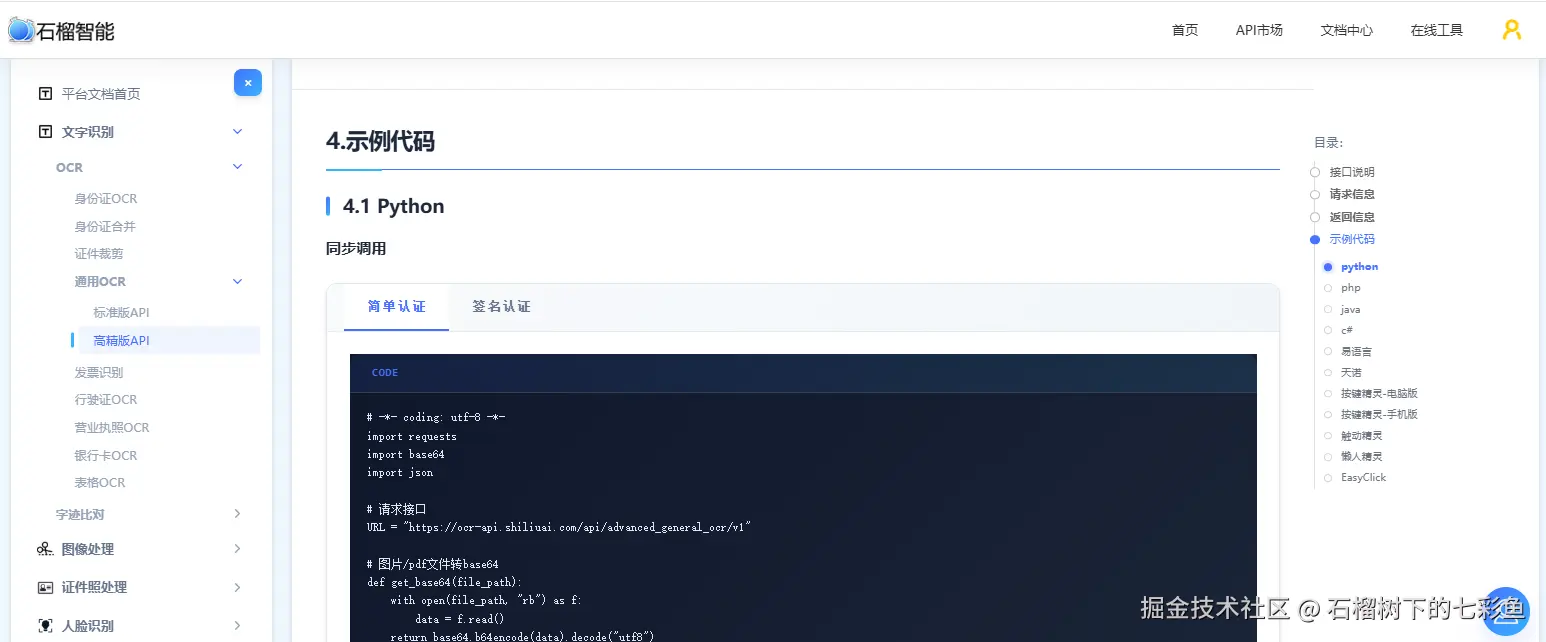
Task: Click the CODE label in code block
Action: (x=385, y=373)
